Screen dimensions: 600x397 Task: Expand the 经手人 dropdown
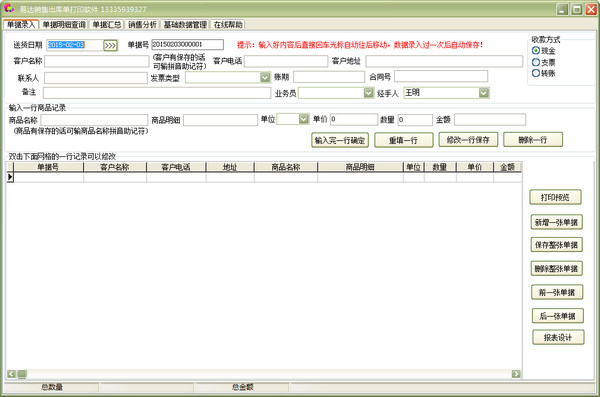click(x=484, y=93)
